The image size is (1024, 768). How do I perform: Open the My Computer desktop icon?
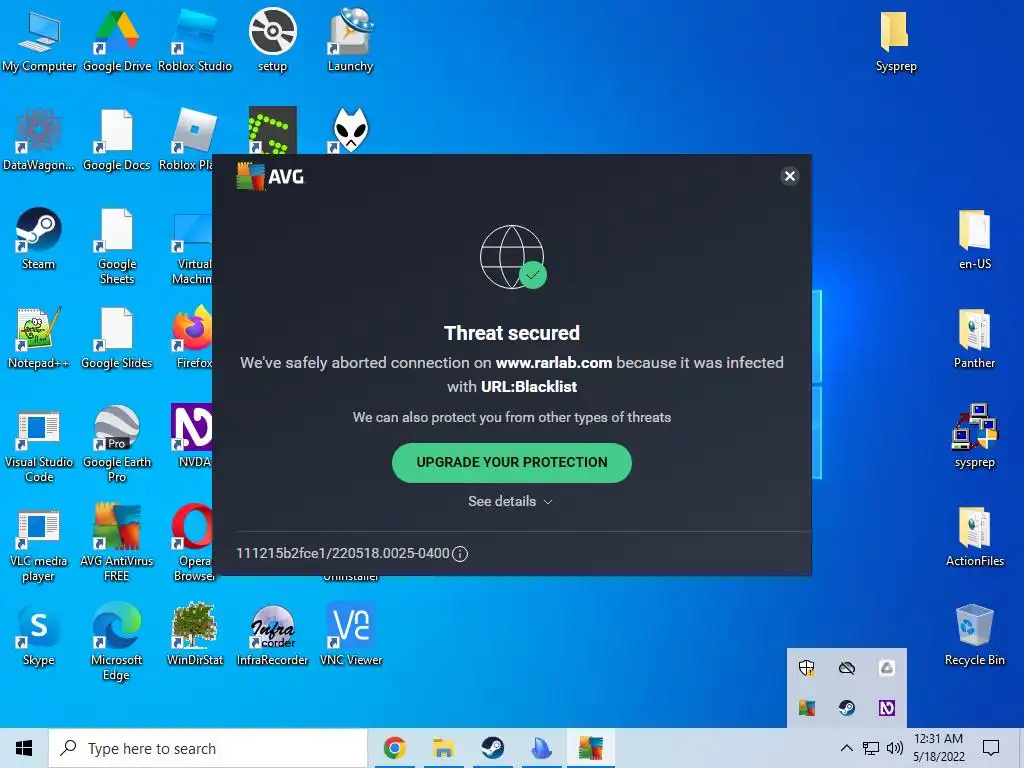(x=39, y=40)
